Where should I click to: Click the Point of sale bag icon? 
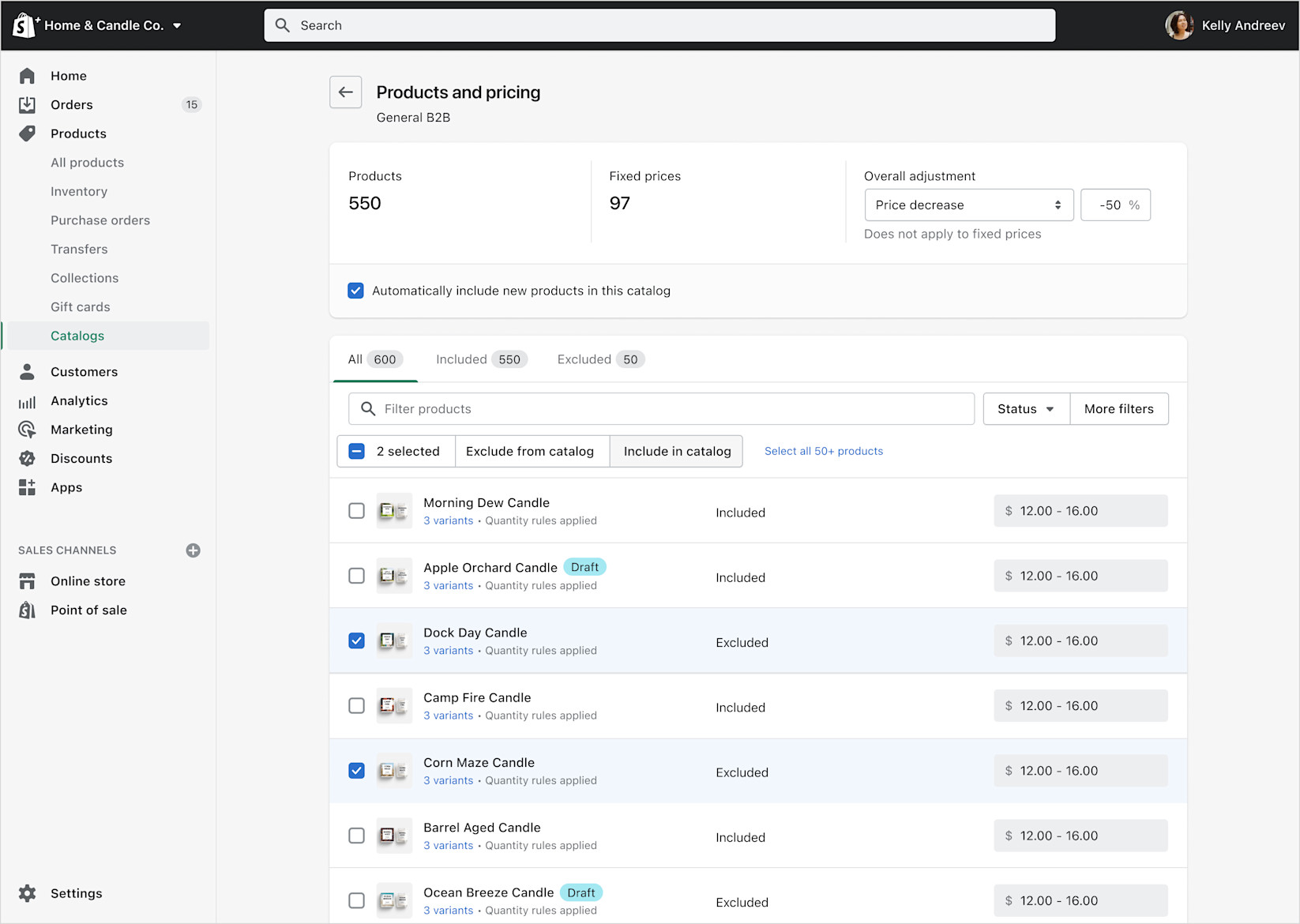pyautogui.click(x=27, y=610)
